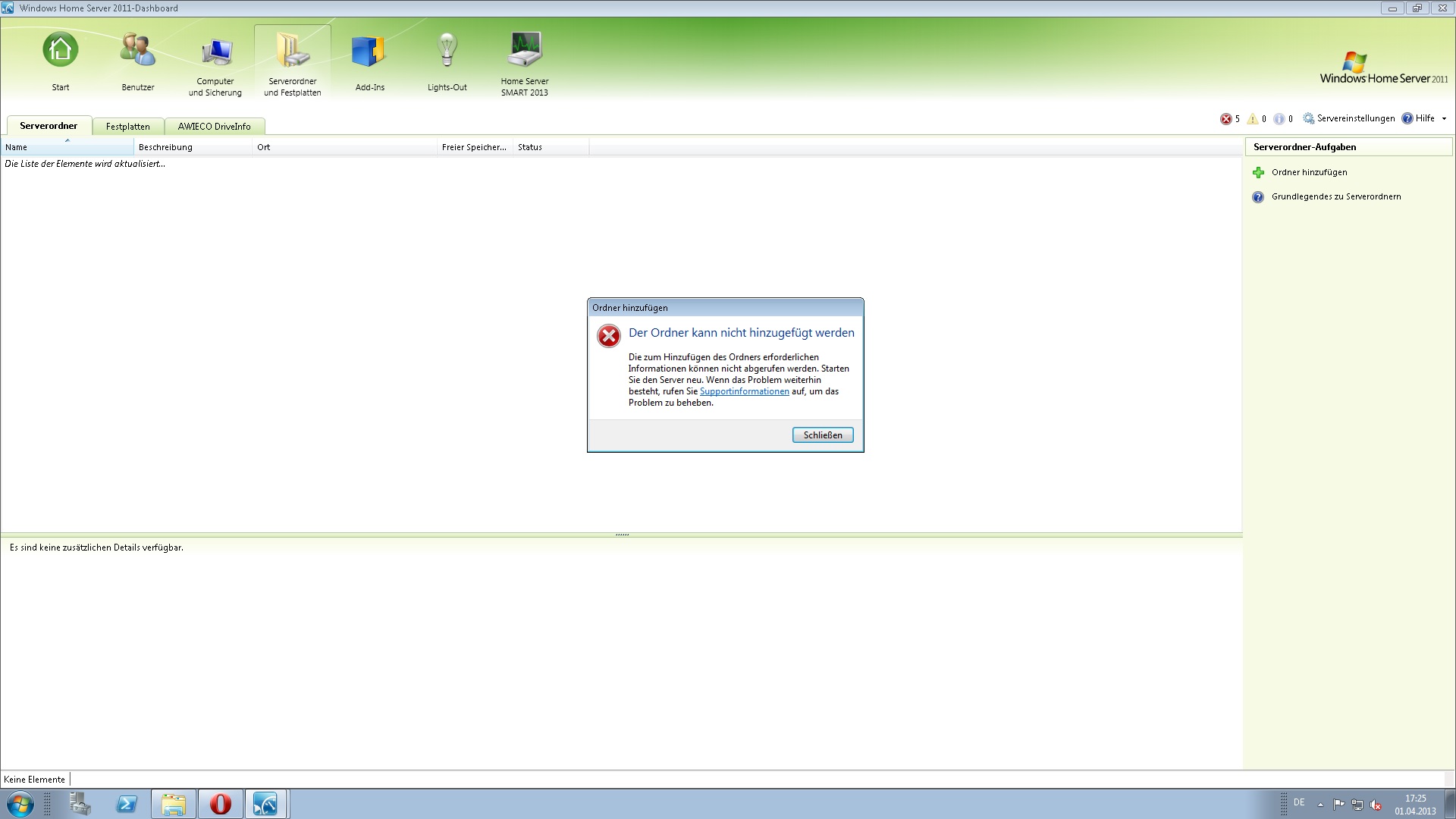
Task: Click the 'Ordner hinzufügen' dialog title bar
Action: tap(725, 308)
